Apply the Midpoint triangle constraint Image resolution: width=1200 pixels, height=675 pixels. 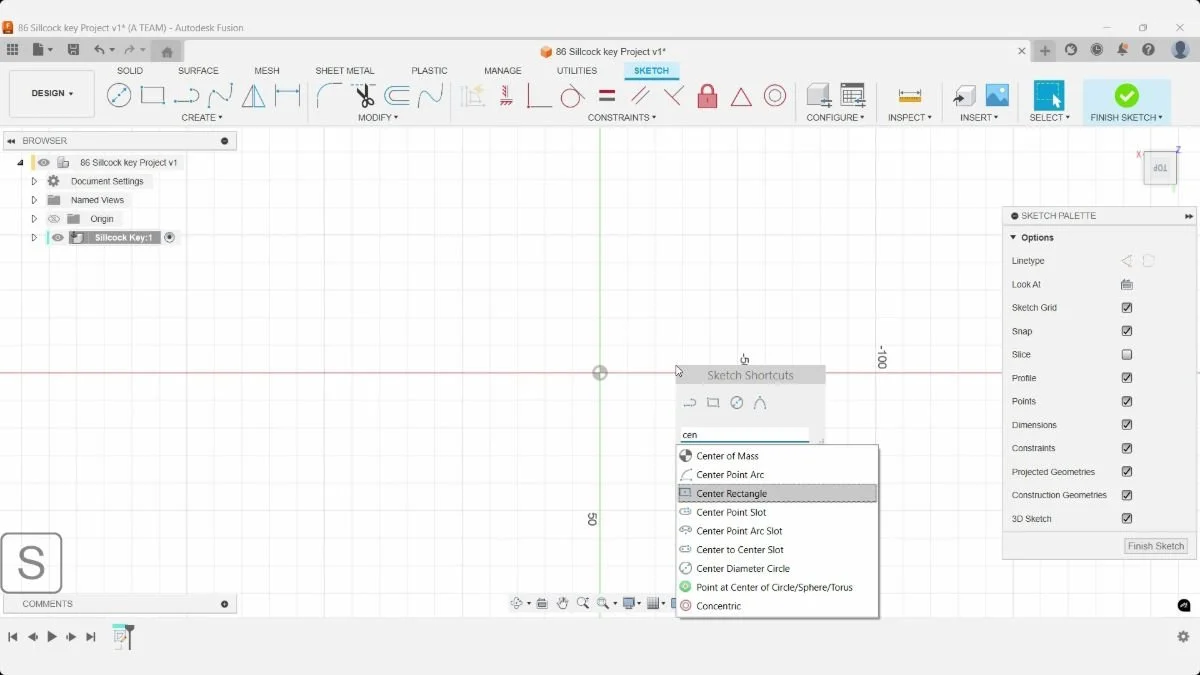741,96
